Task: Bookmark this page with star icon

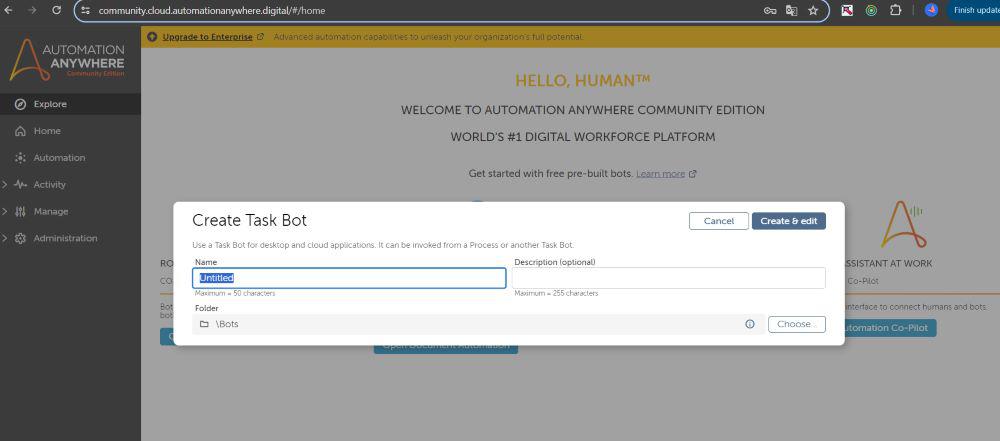Action: click(x=813, y=10)
